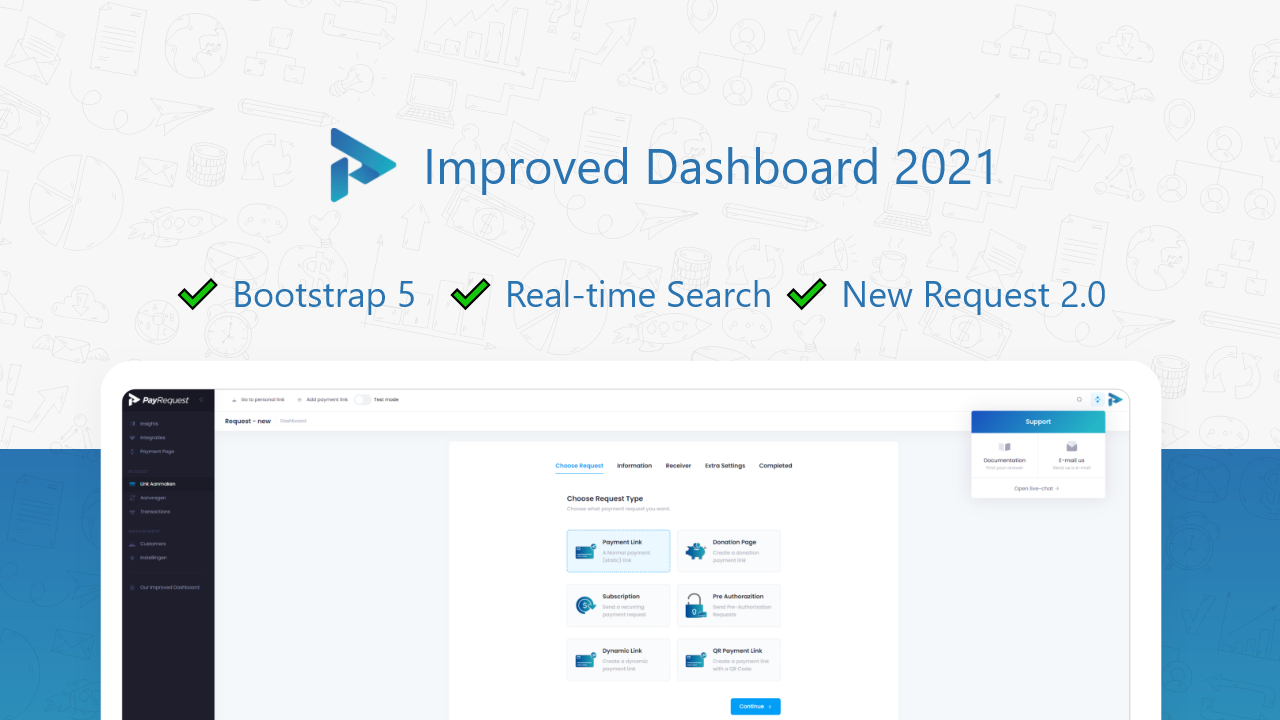Click the PayRequest logo in the sidebar
Viewport: 1280px width, 720px height.
click(x=158, y=400)
